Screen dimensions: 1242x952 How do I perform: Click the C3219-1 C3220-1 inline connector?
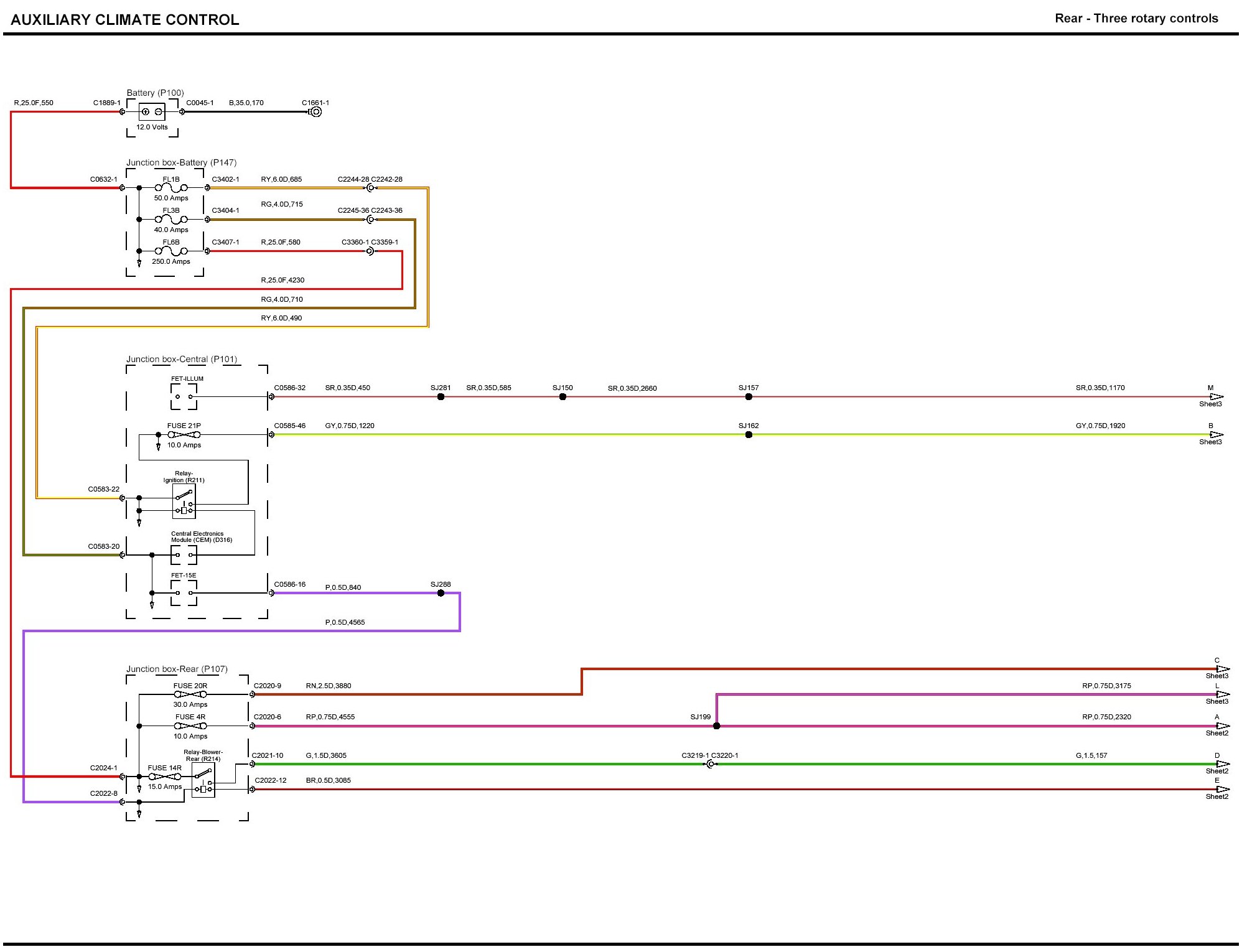(711, 764)
